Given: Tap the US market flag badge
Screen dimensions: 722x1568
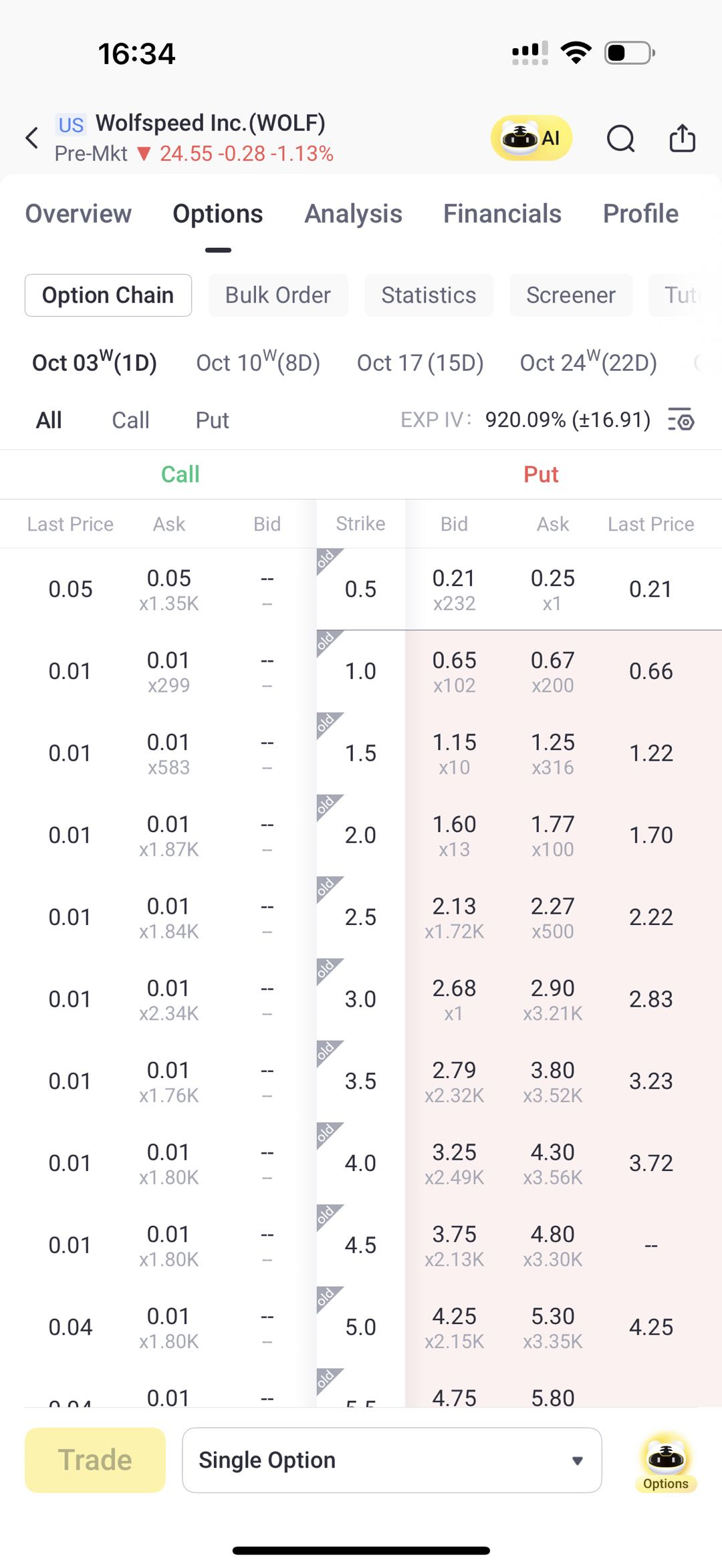Looking at the screenshot, I should point(71,125).
